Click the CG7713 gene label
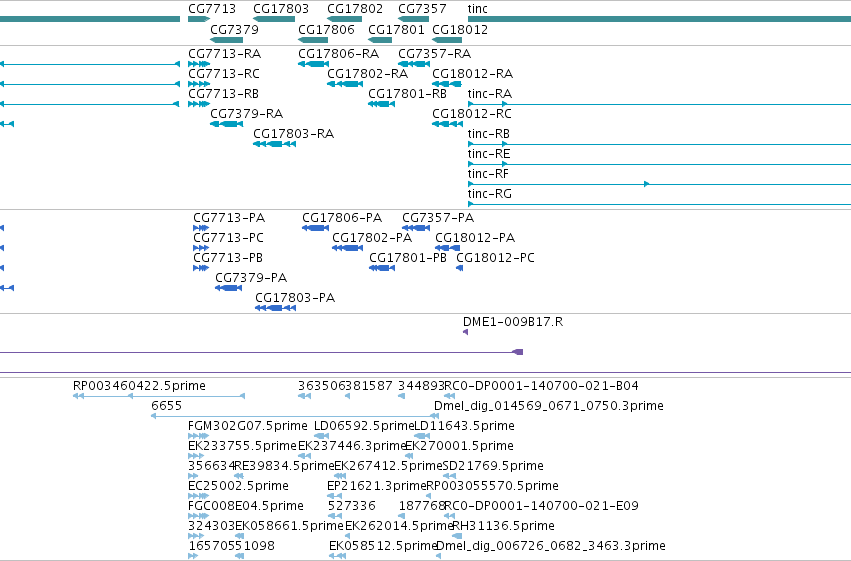The image size is (851, 561). tap(212, 9)
